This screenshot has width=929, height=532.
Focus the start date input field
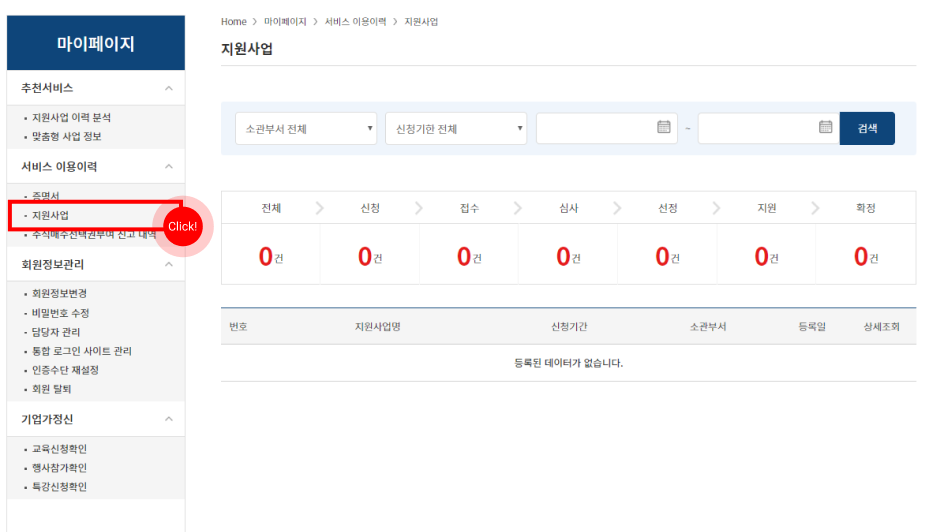tap(607, 129)
